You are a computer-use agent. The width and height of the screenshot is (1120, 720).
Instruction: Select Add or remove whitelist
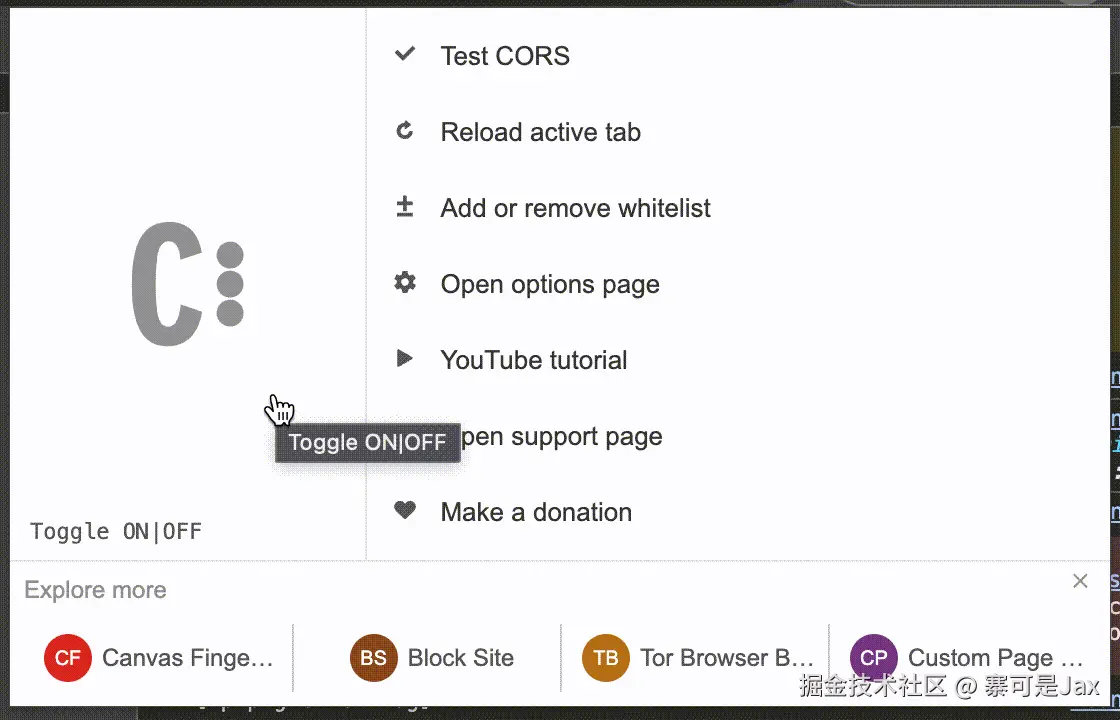coord(575,208)
